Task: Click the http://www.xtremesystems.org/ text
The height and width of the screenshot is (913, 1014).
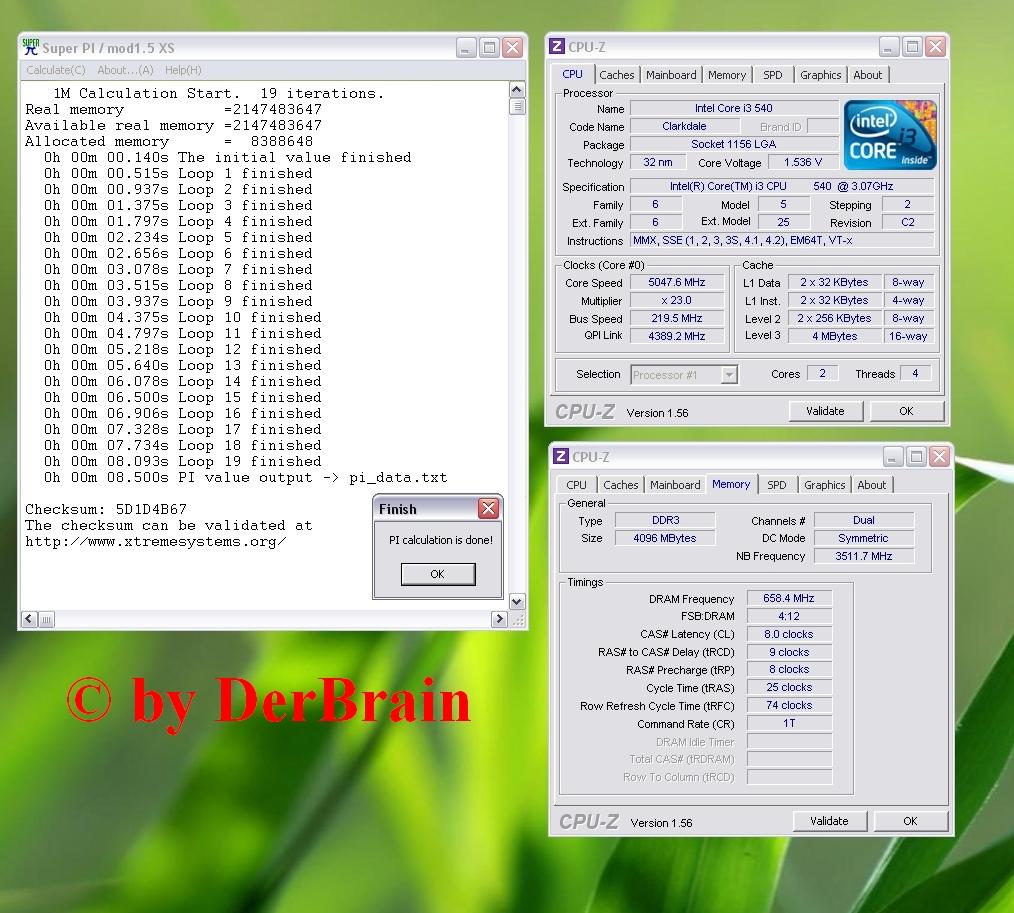Action: tap(156, 542)
